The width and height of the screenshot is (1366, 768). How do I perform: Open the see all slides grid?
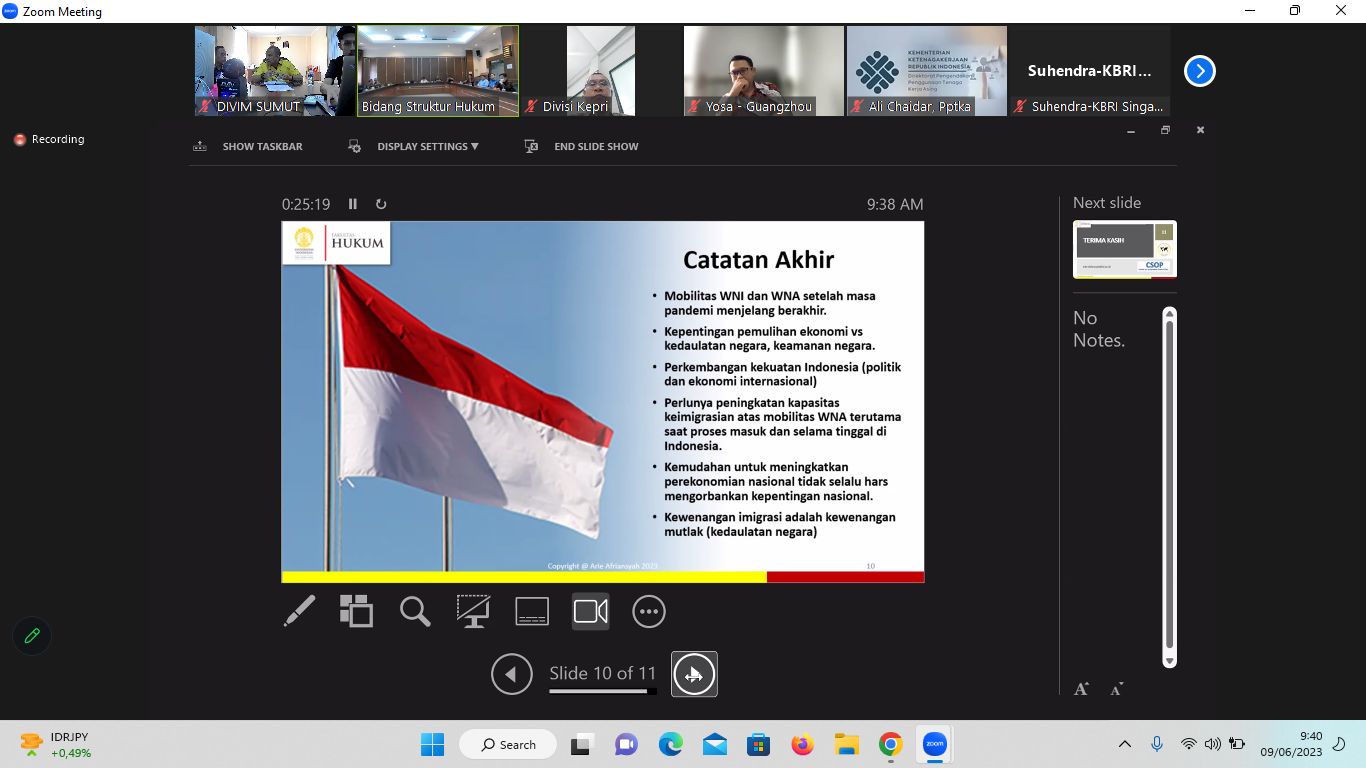pos(356,611)
